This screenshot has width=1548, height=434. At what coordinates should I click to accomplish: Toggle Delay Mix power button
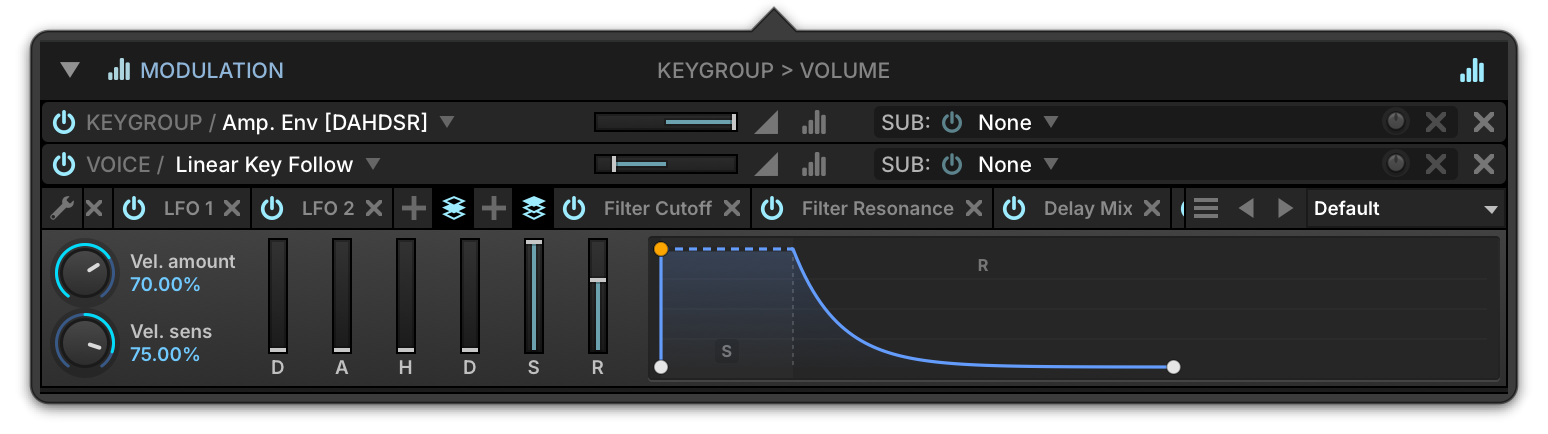[1014, 208]
